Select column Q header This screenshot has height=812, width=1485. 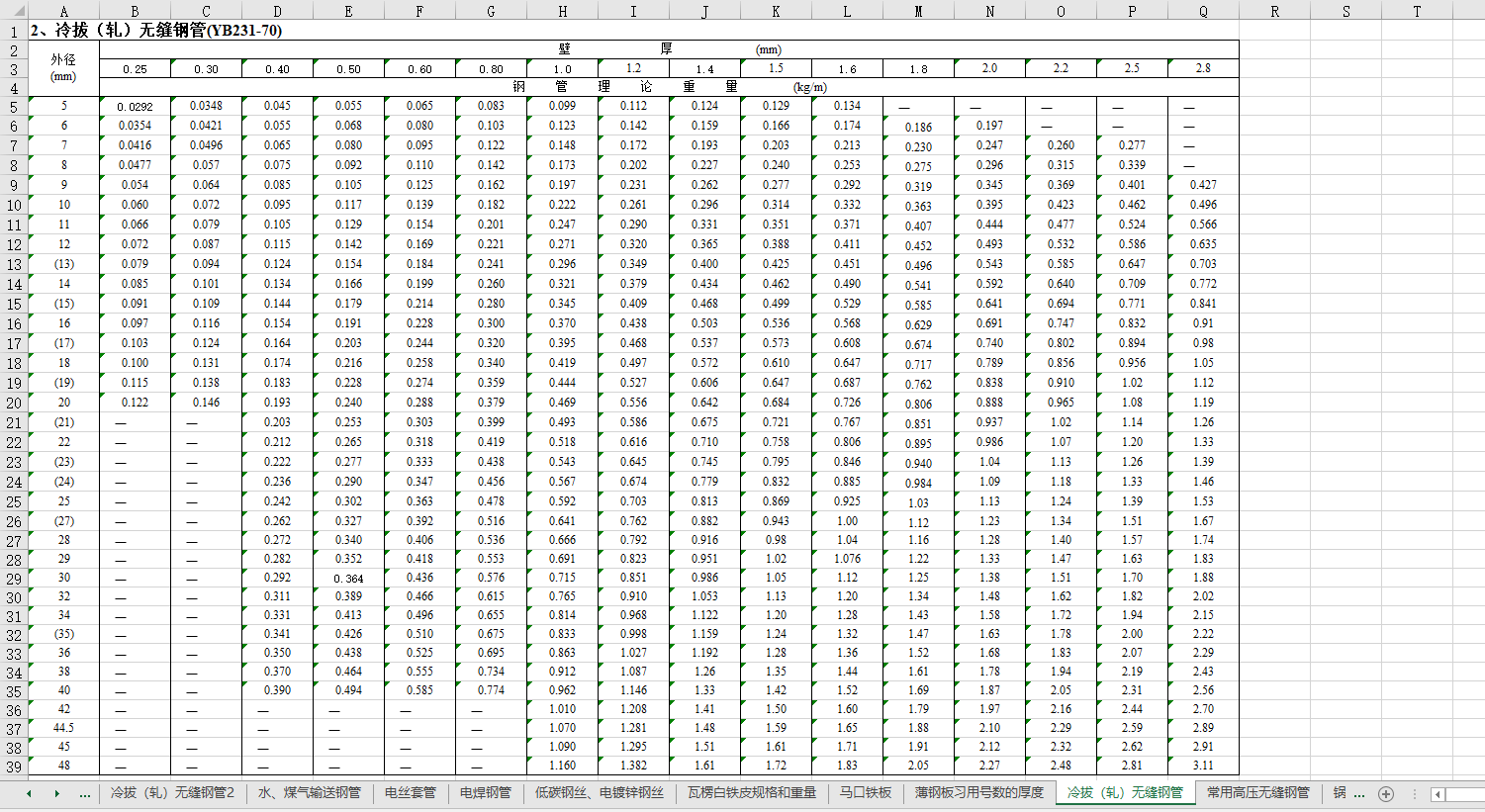point(1203,11)
